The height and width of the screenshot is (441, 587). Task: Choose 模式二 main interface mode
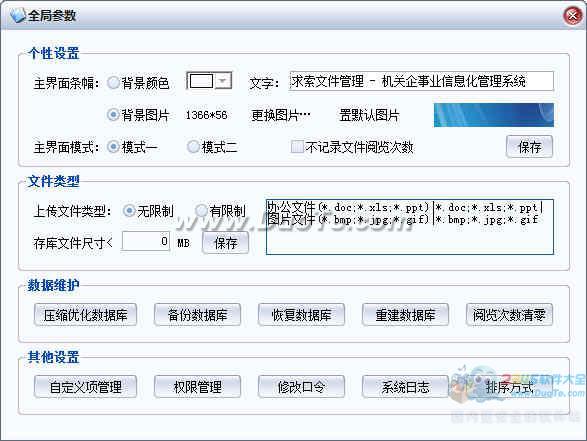(193, 147)
